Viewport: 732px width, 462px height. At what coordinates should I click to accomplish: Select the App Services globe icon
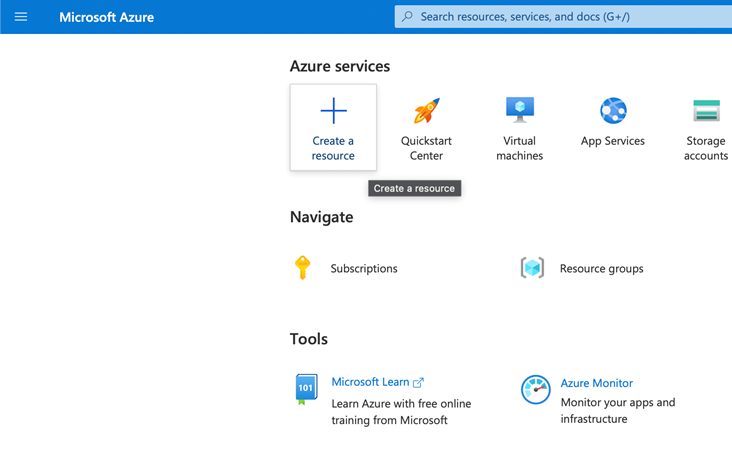(x=613, y=111)
